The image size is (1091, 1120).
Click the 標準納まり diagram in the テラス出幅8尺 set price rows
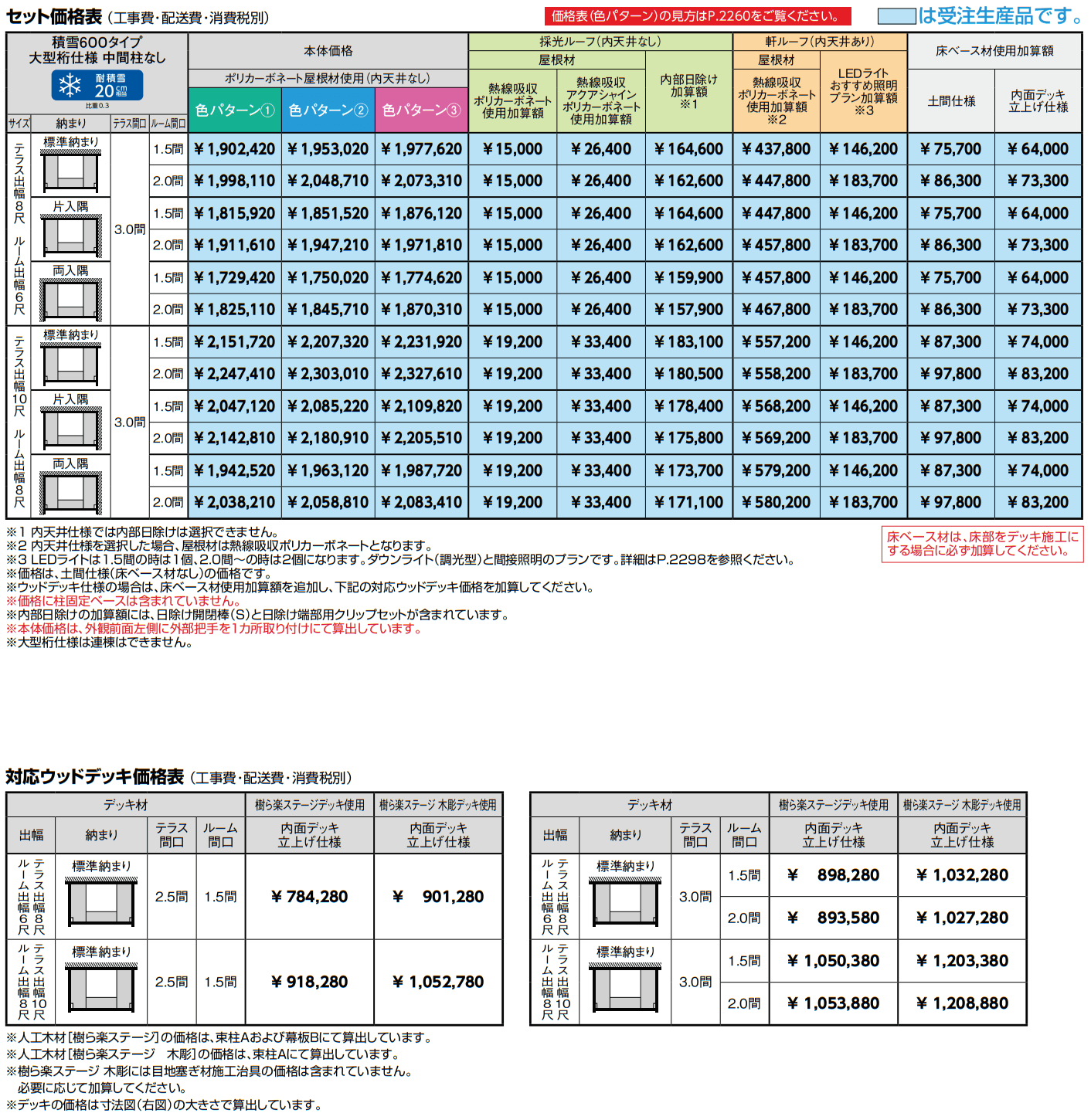point(70,170)
